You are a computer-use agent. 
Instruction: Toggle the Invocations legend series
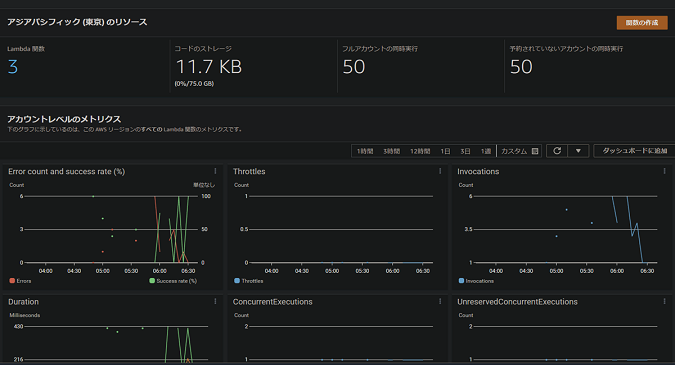(x=477, y=281)
